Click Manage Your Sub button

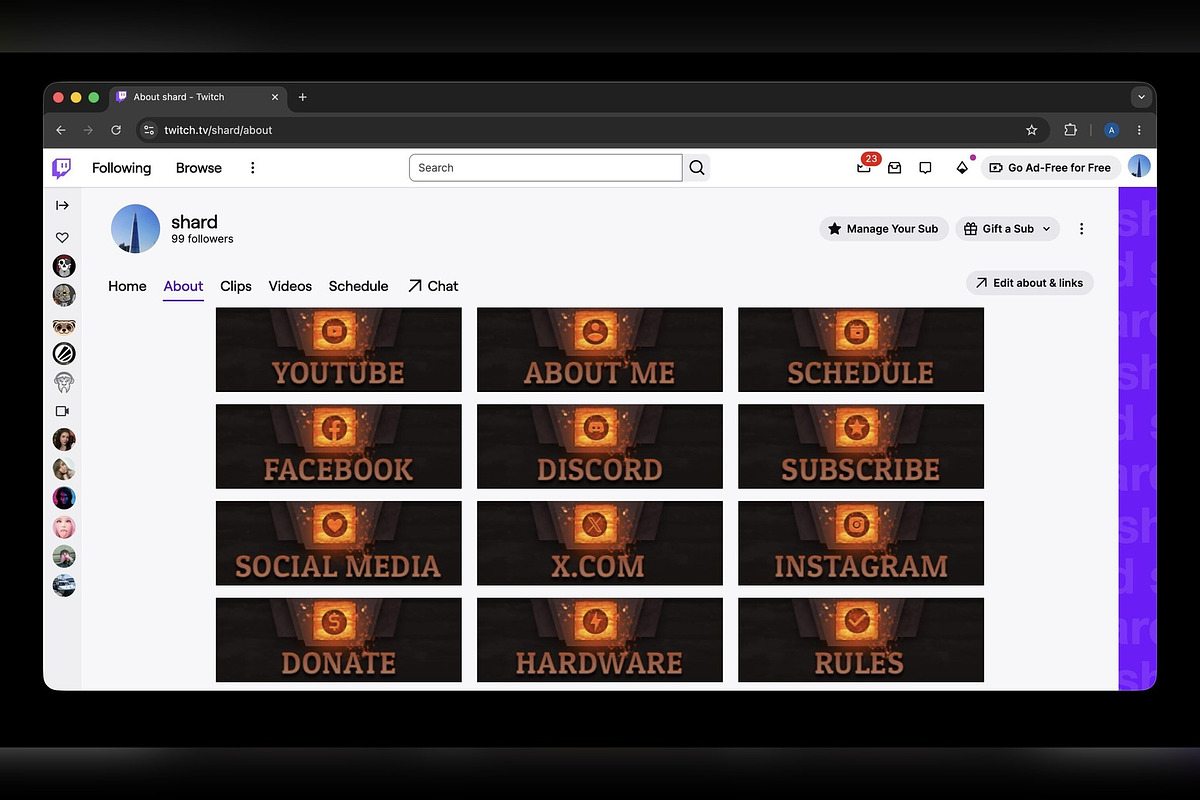click(884, 229)
